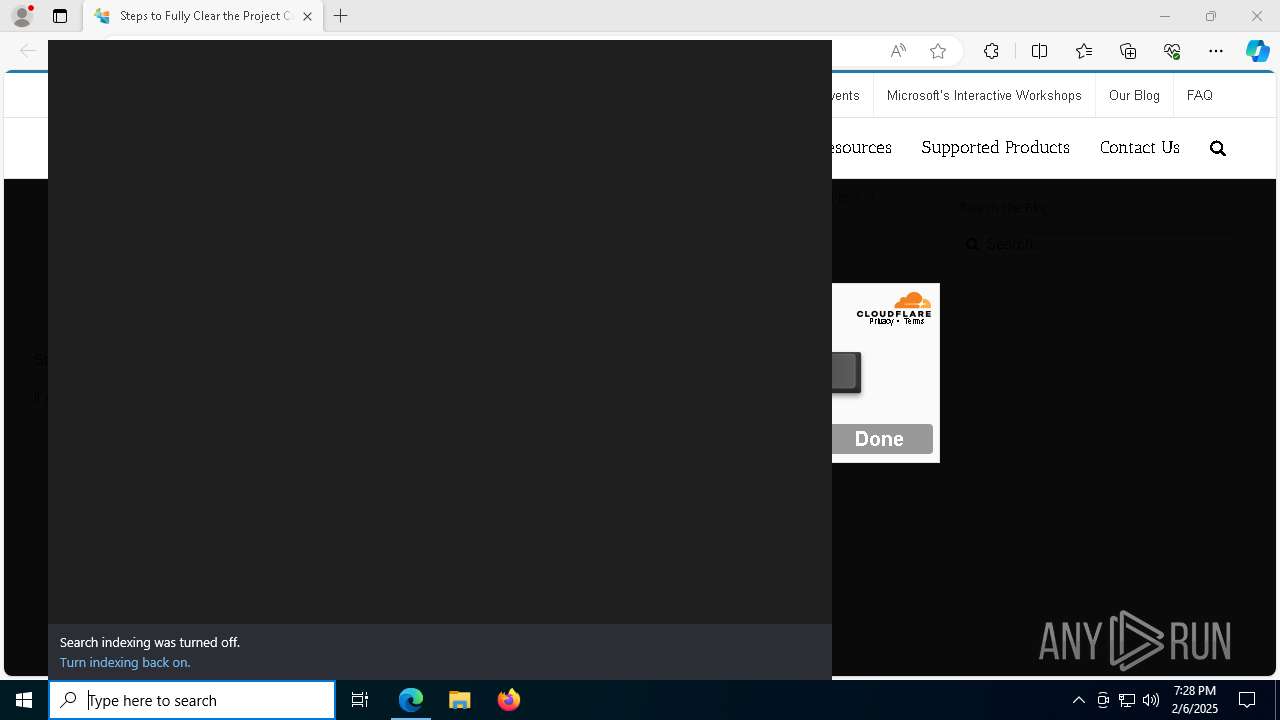Activate Read aloud icon in address bar
This screenshot has width=1280, height=720.
tap(898, 51)
